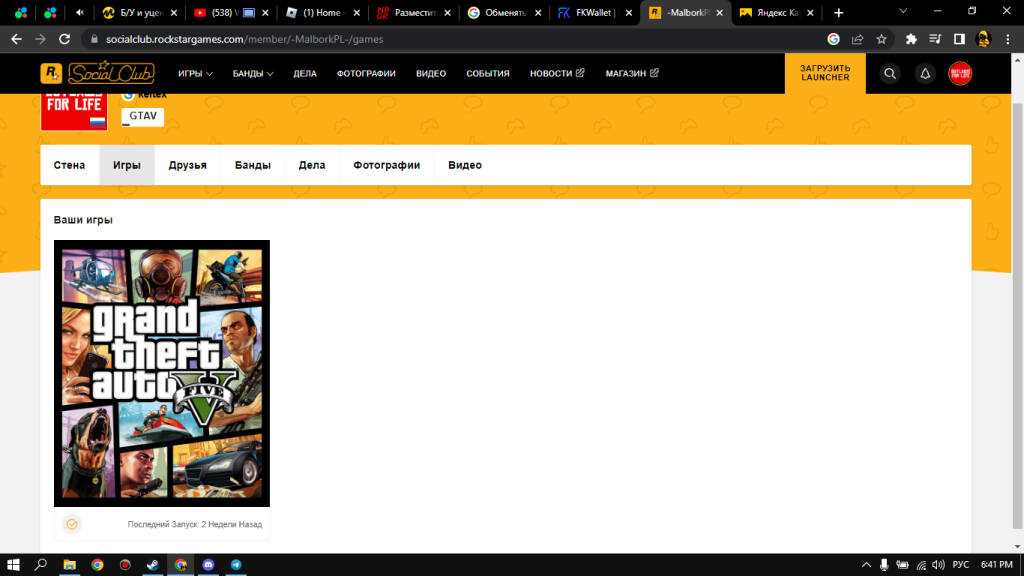Open the red profile avatar menu

coord(959,73)
